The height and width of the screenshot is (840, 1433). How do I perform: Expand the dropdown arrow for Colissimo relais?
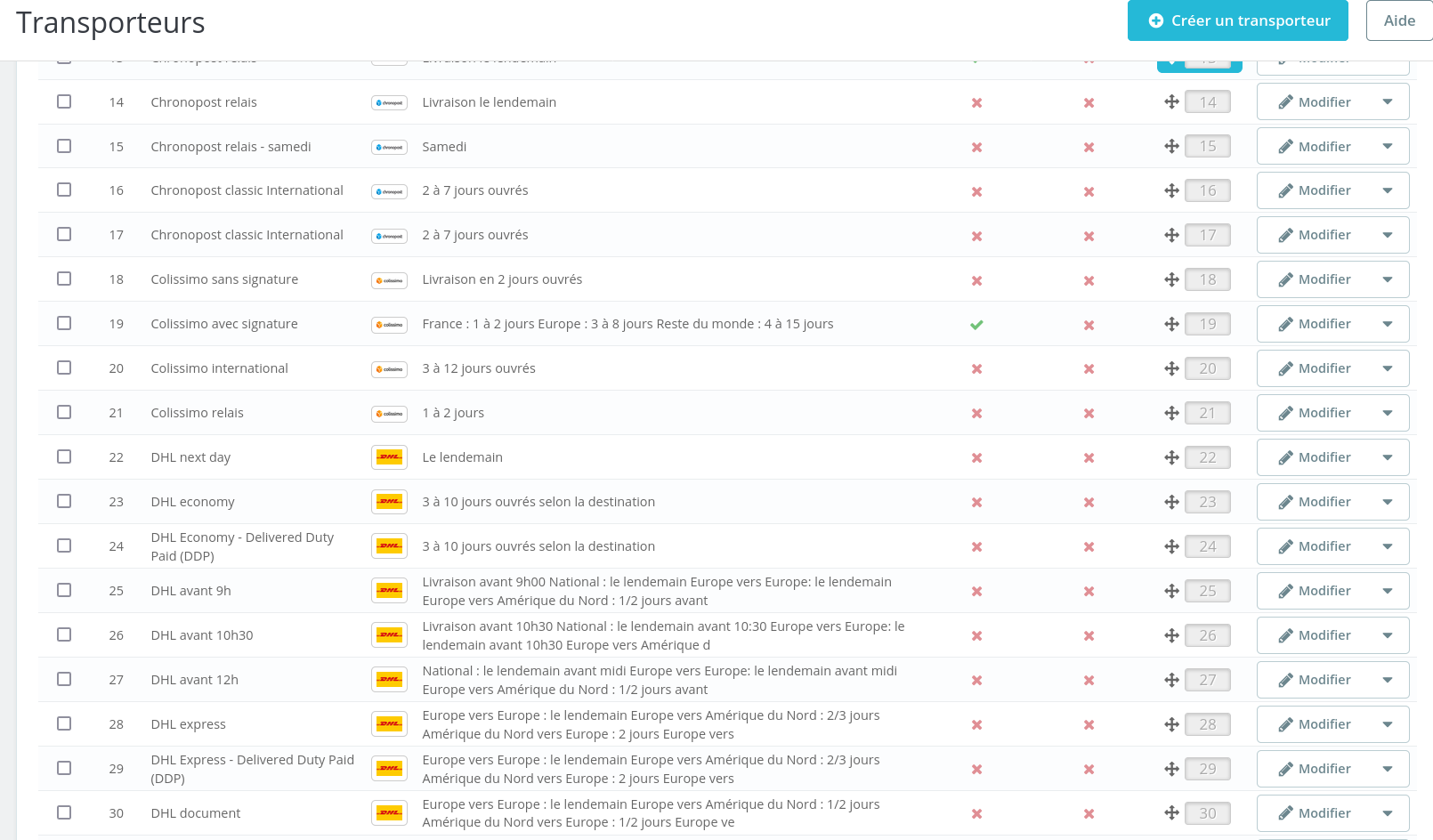click(1388, 413)
